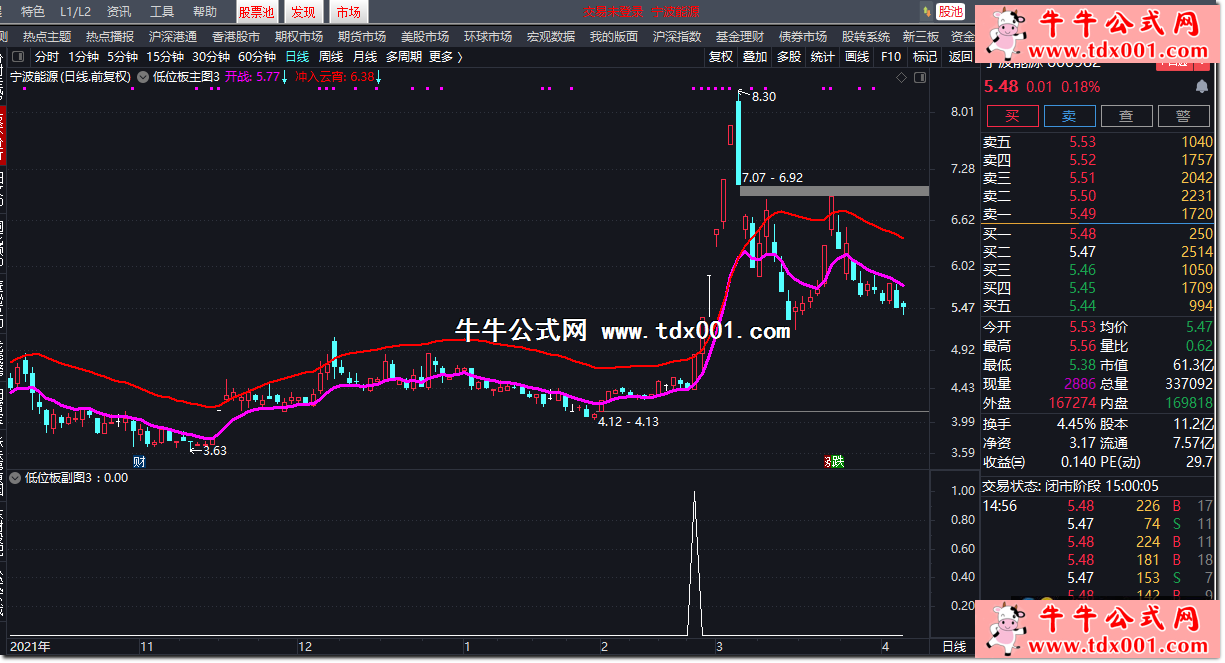This screenshot has width=1225, height=663.
Task: Click the 查 query button
Action: 1126,116
